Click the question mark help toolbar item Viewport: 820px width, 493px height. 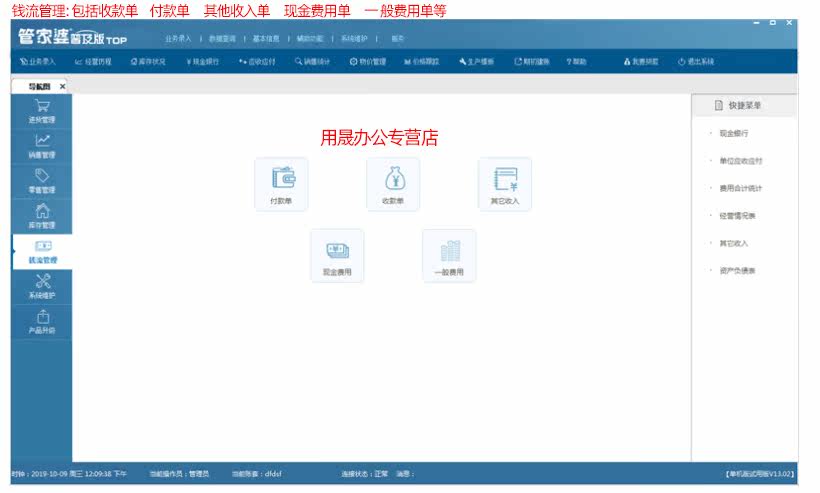point(576,62)
